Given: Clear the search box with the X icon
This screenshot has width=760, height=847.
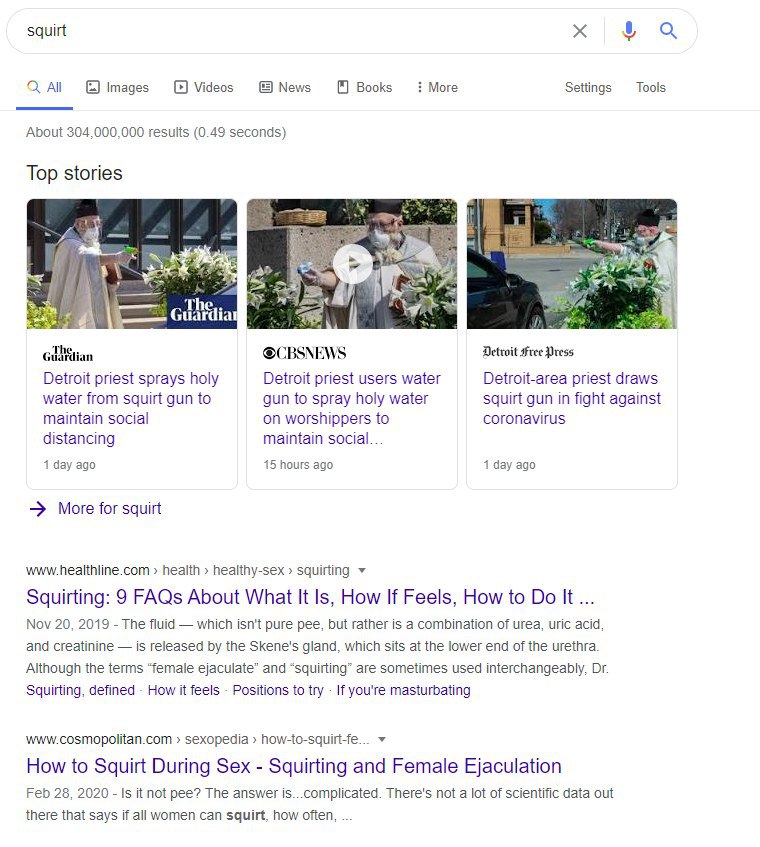Looking at the screenshot, I should tap(580, 31).
